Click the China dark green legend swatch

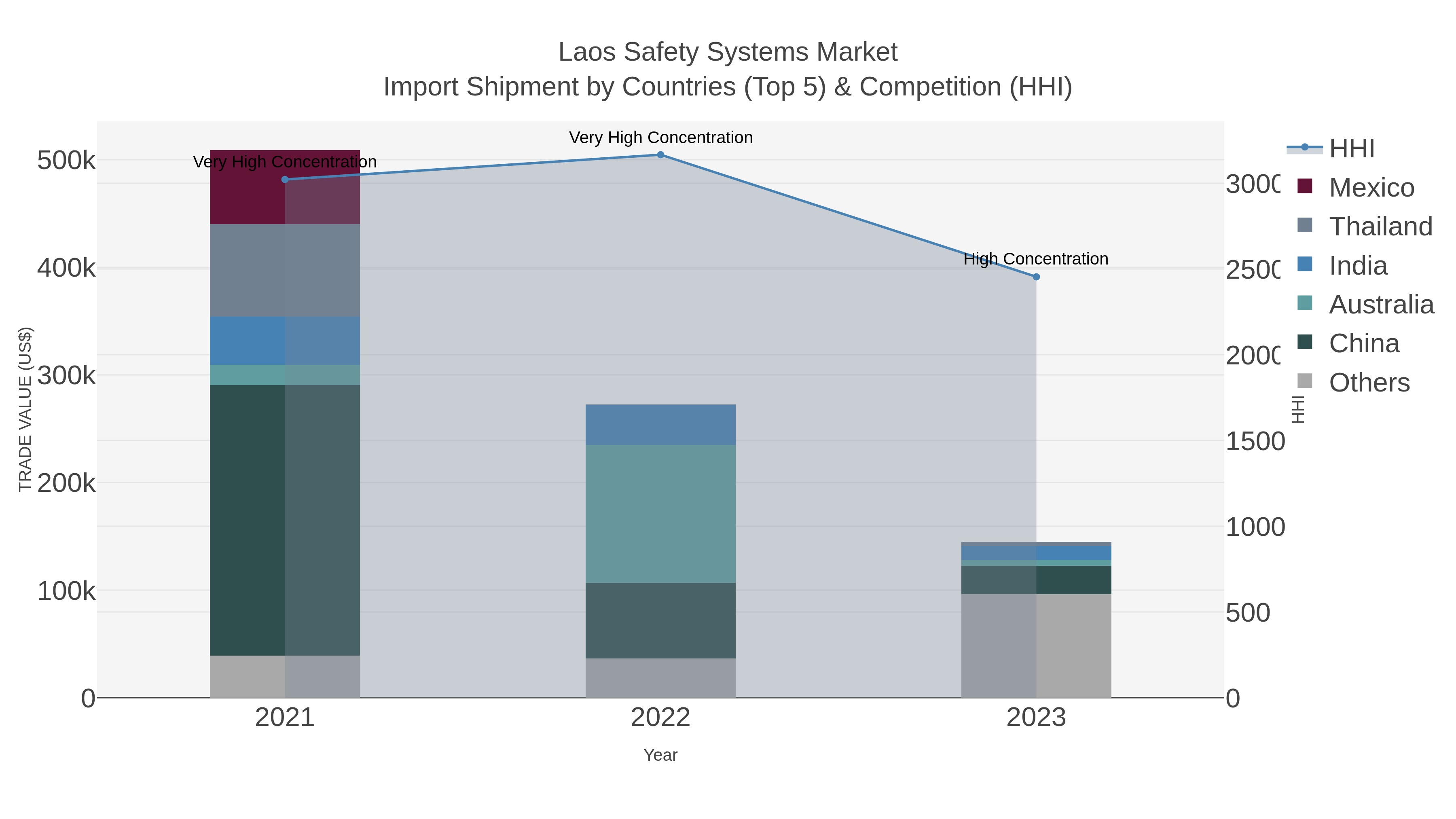1304,342
